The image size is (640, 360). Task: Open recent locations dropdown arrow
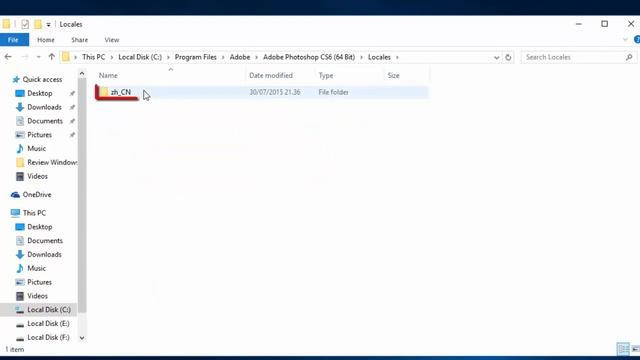point(38,57)
